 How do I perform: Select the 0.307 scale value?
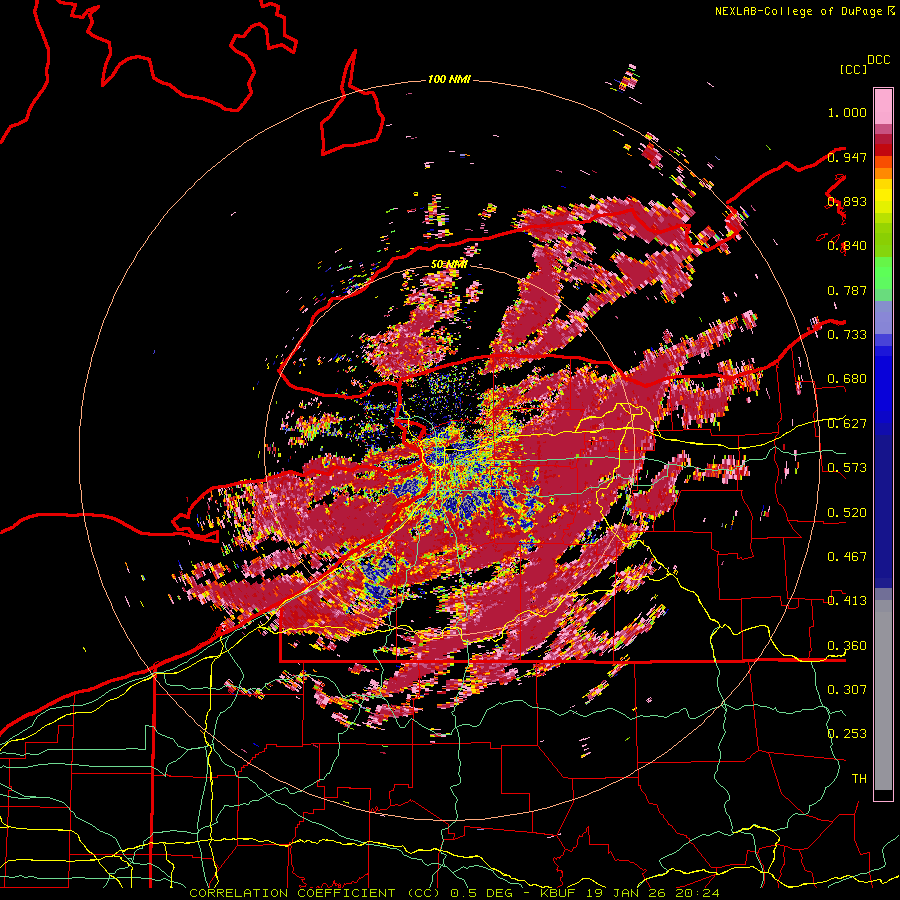847,690
